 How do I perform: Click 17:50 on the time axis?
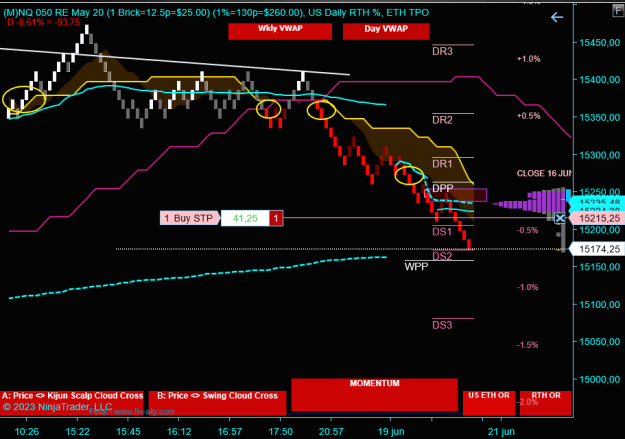[281, 432]
